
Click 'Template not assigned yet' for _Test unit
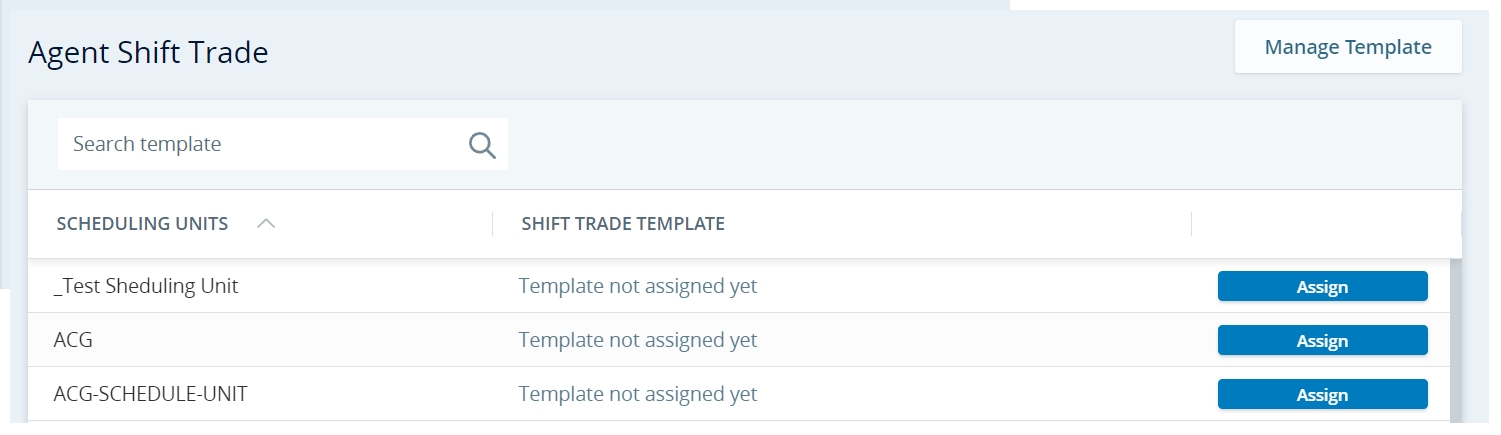point(637,286)
